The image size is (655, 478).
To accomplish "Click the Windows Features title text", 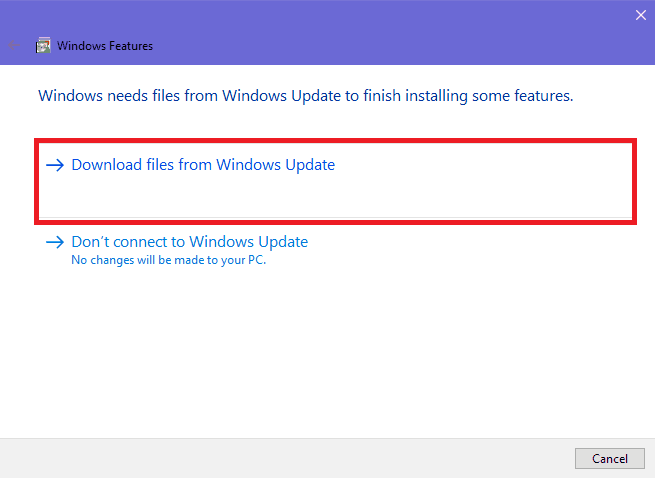I will click(x=105, y=46).
